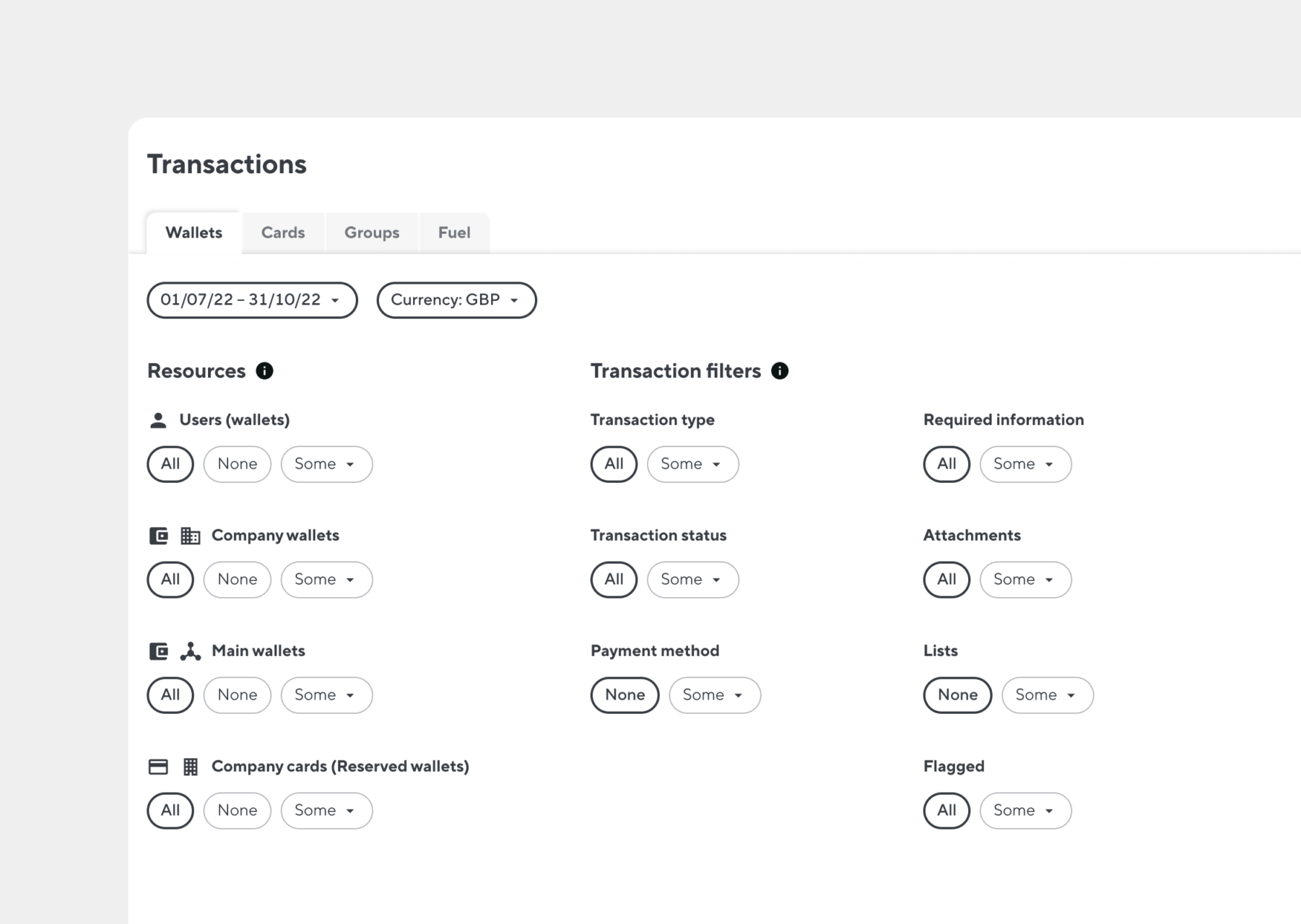Select All for Required information

(947, 464)
